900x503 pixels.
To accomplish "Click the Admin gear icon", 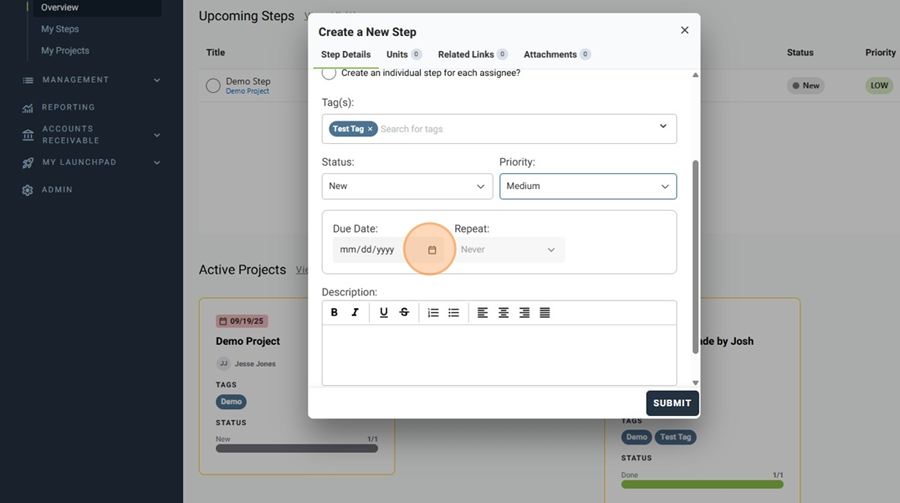I will click(28, 190).
